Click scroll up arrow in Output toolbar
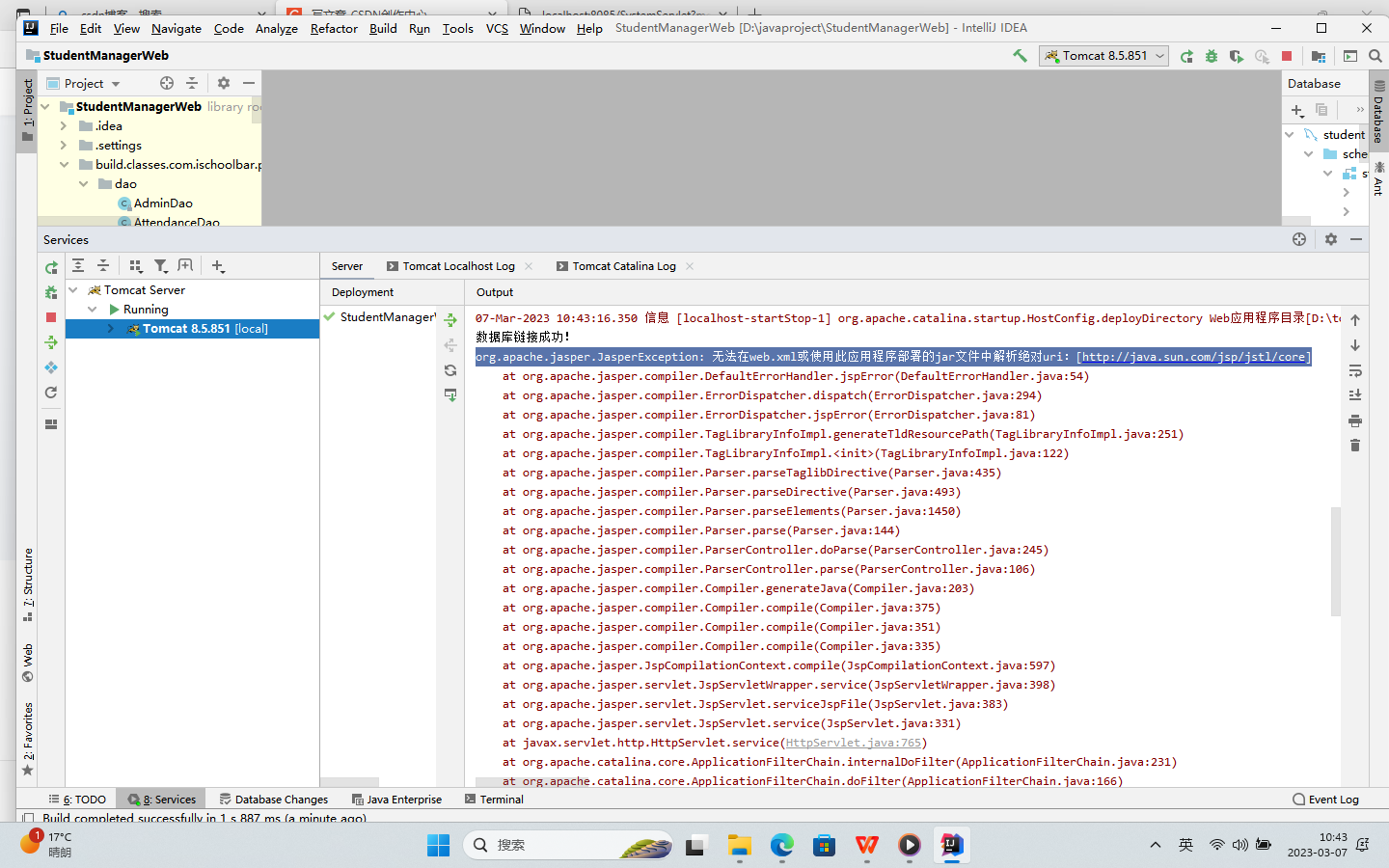The image size is (1389, 868). 1355,320
